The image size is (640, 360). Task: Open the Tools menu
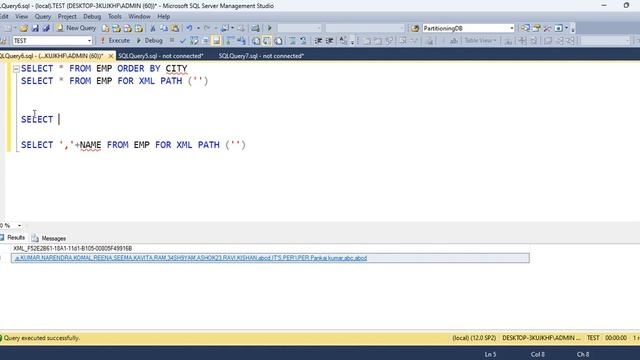click(115, 17)
